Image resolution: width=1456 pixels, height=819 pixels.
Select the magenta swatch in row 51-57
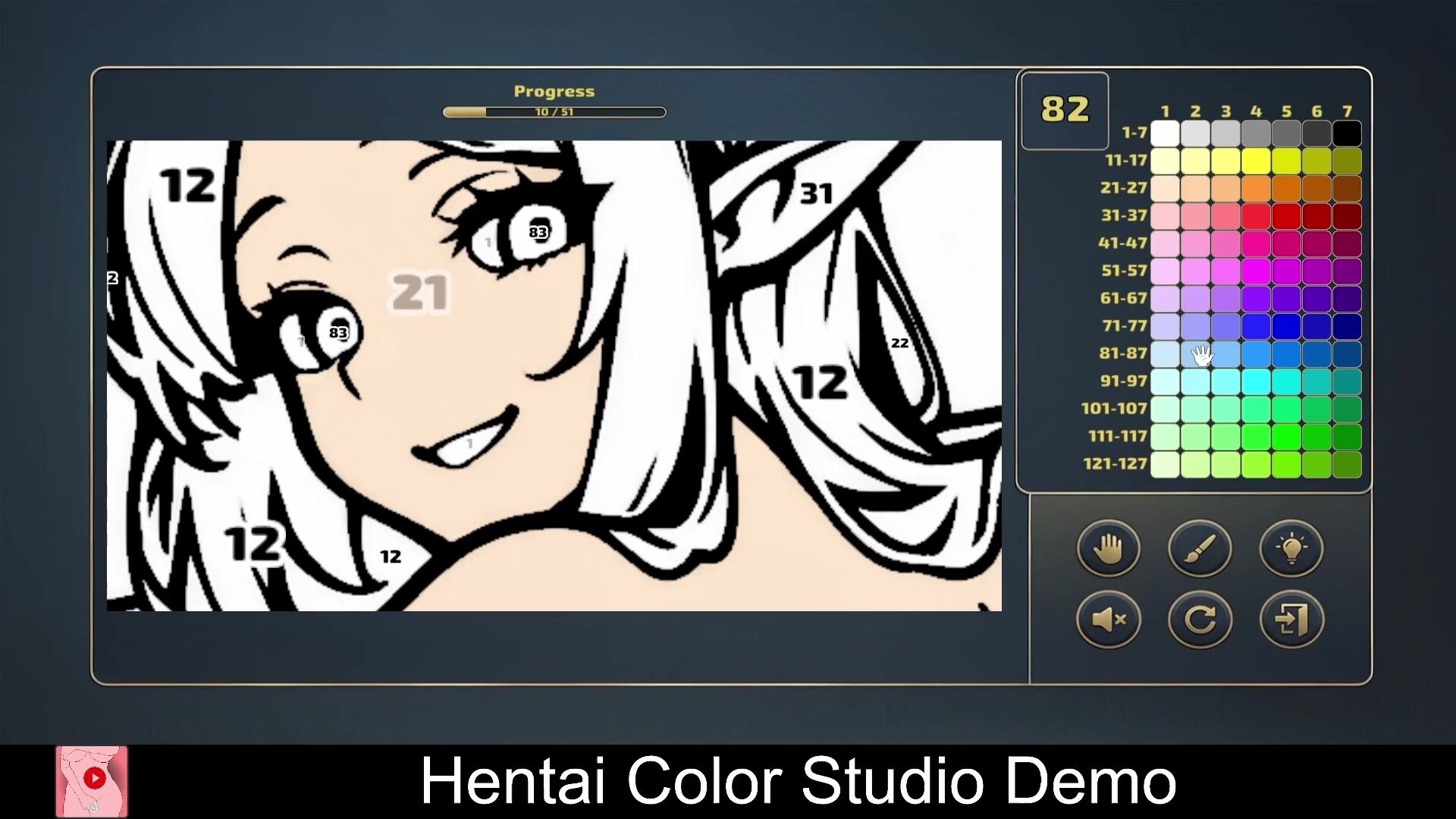click(1256, 271)
